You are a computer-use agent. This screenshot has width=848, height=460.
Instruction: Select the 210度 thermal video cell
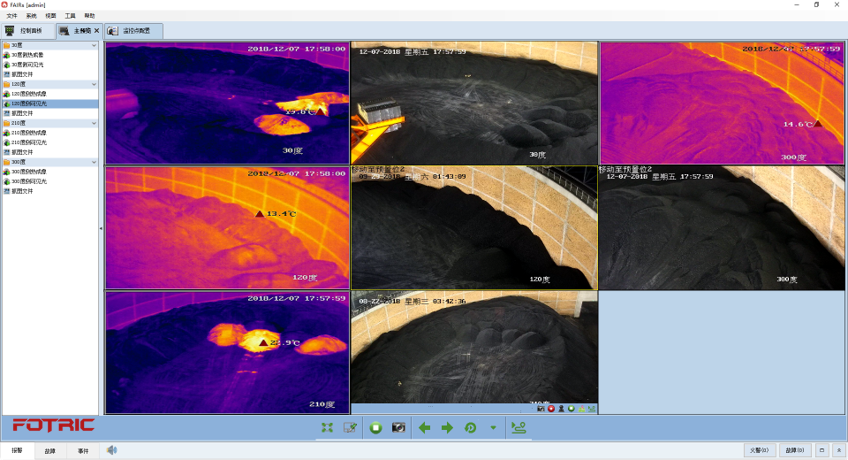pos(227,352)
